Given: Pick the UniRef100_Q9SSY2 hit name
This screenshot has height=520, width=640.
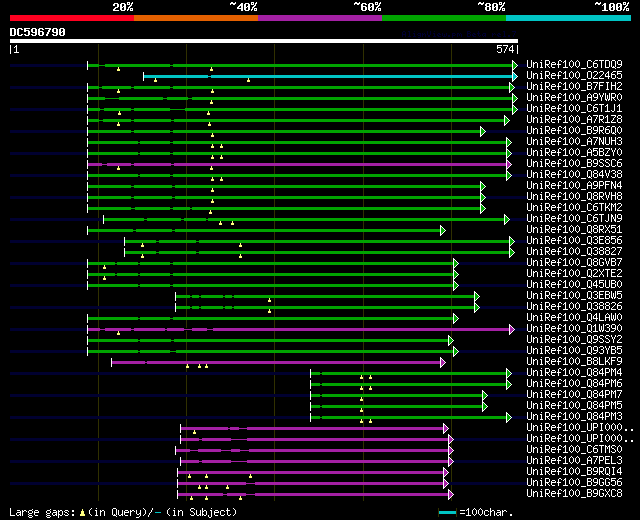Looking at the screenshot, I should point(574,340).
